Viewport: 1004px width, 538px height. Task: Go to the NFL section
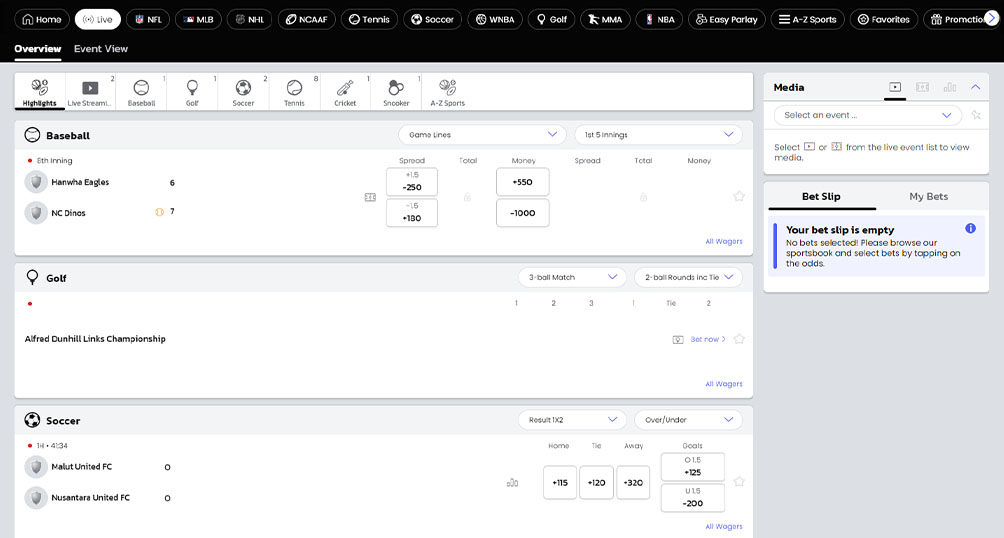click(148, 19)
